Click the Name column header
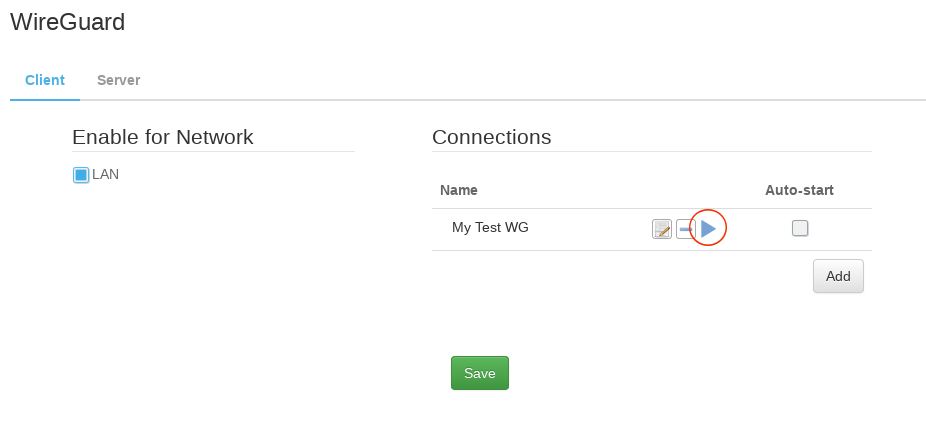 click(459, 190)
